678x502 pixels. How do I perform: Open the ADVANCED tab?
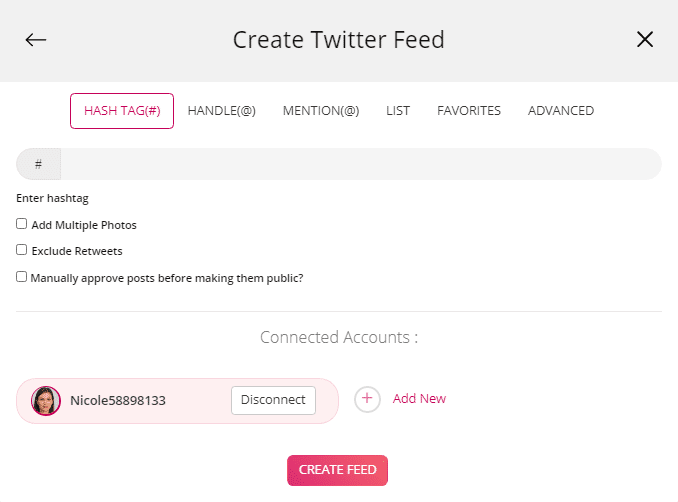click(561, 111)
